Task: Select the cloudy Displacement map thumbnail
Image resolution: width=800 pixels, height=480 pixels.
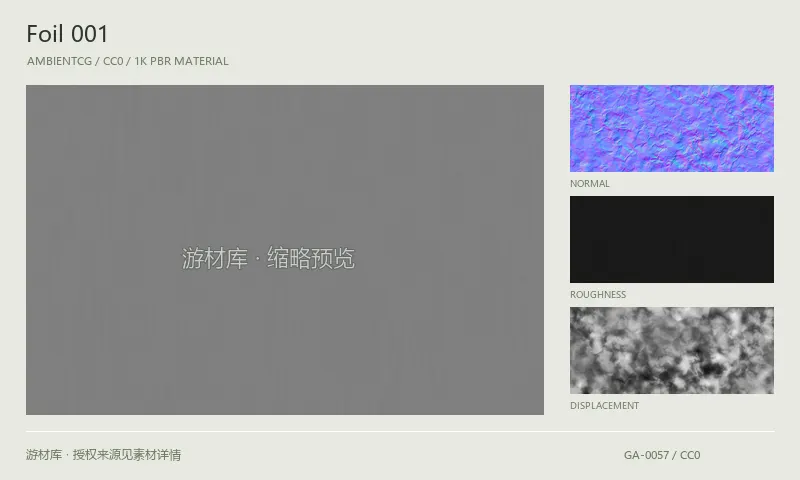Action: (x=671, y=350)
